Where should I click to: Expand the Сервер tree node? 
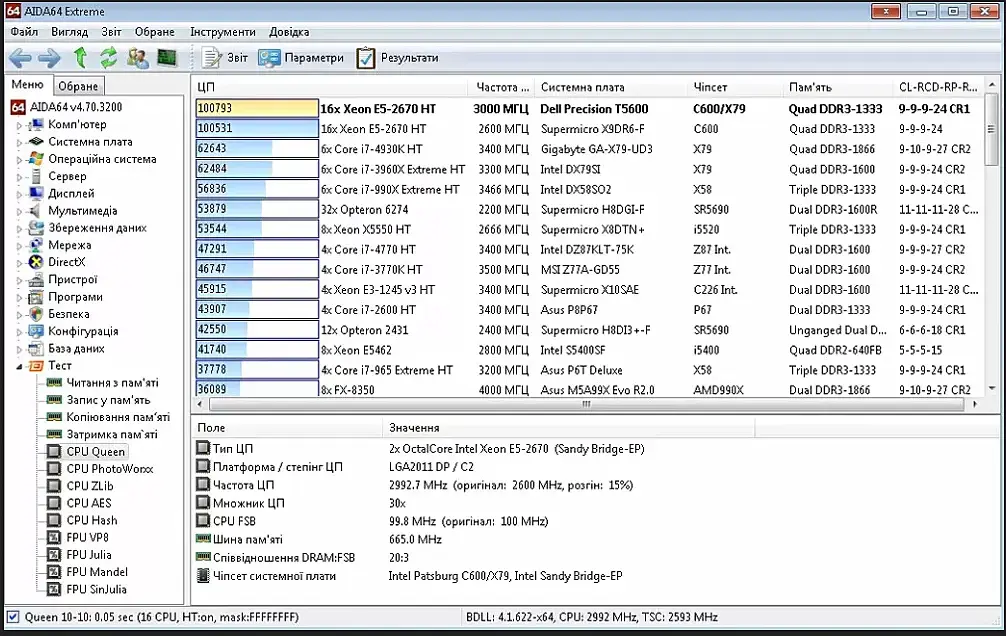pyautogui.click(x=19, y=176)
